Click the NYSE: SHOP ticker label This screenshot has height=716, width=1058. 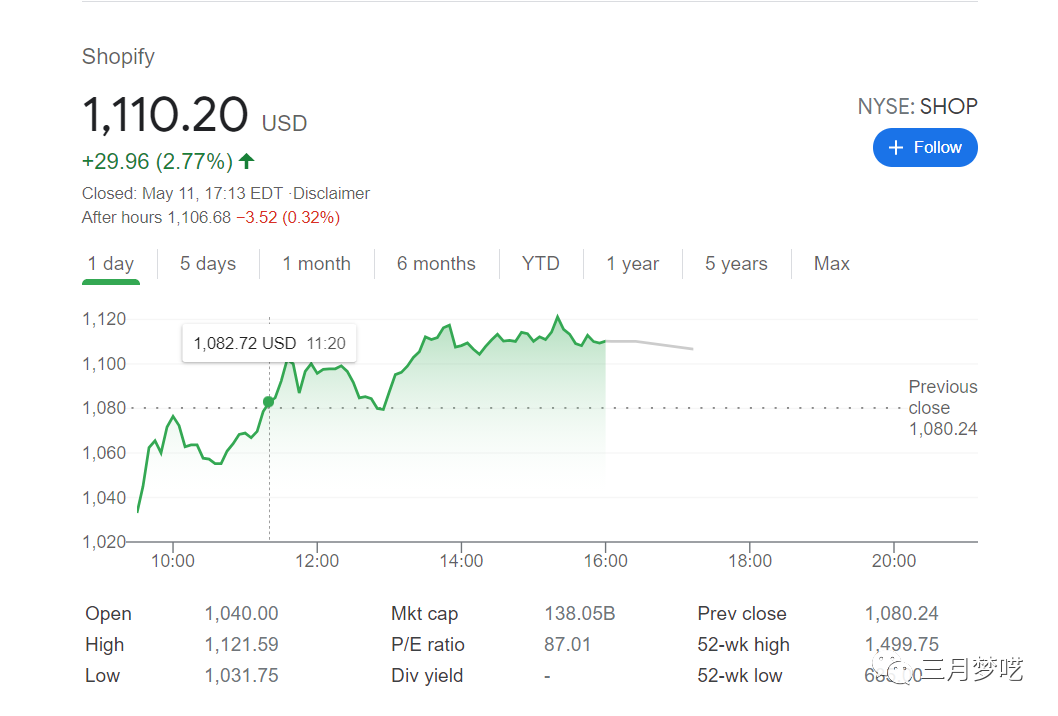[x=917, y=107]
